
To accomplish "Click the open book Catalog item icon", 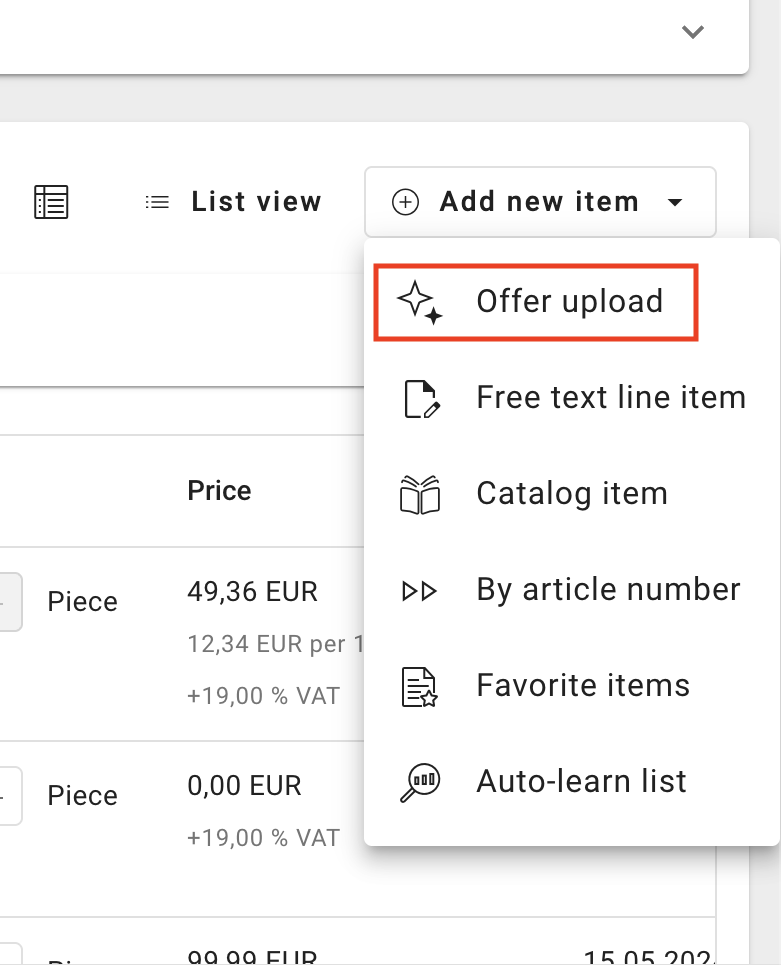I will tap(420, 494).
